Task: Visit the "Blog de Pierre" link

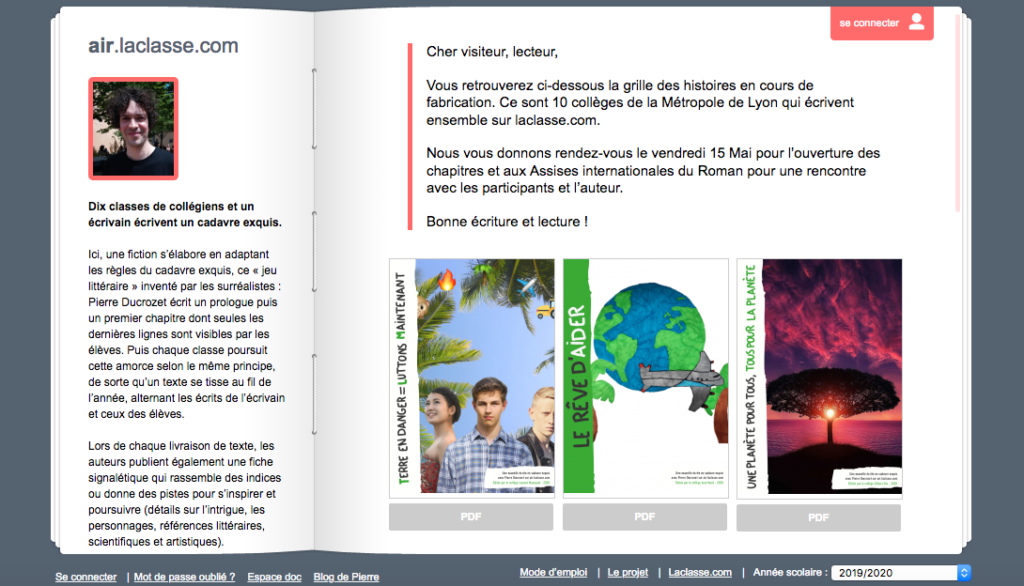Action: tap(346, 577)
